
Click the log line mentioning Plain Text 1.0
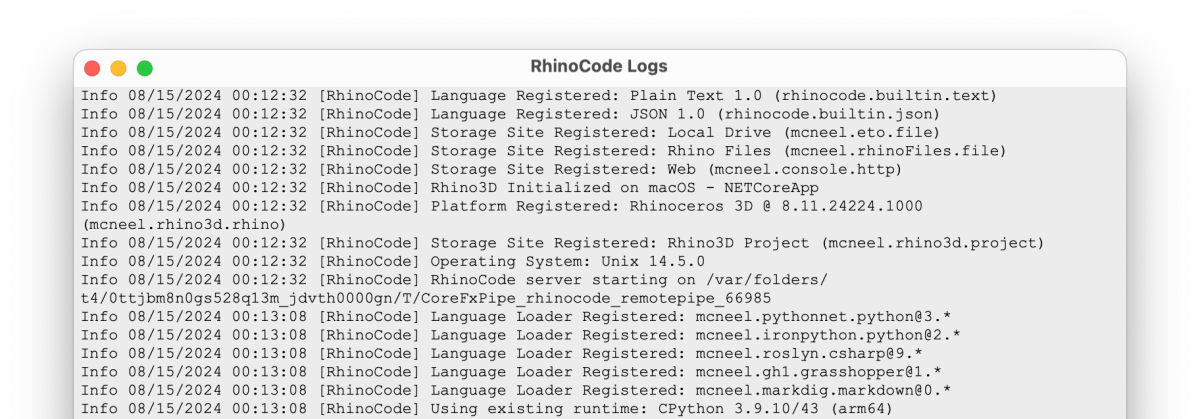539,96
